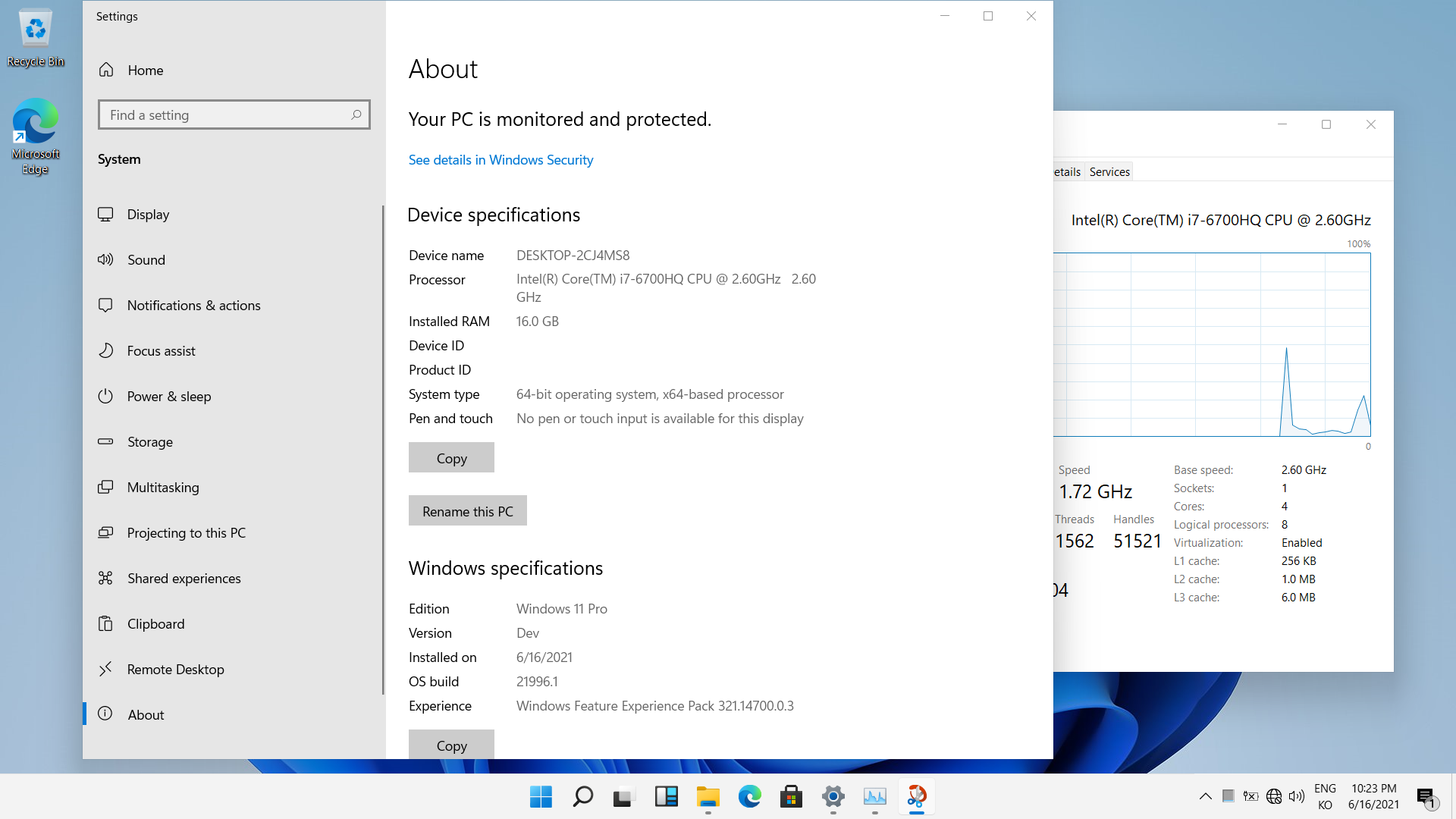This screenshot has height=819, width=1456.
Task: Click the Threads count 1562
Action: coord(1075,541)
